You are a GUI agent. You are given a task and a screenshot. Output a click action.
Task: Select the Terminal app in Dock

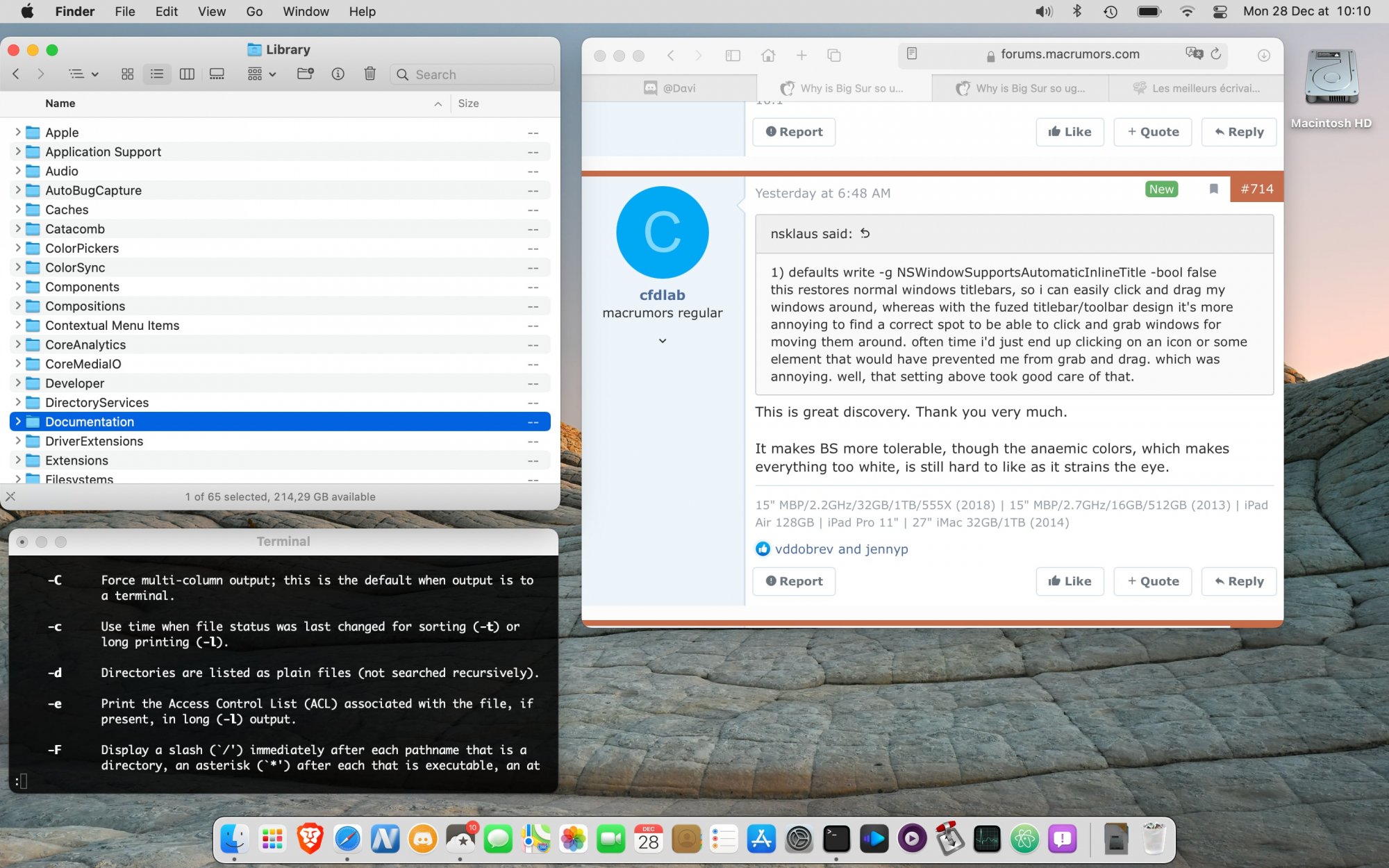(x=836, y=839)
